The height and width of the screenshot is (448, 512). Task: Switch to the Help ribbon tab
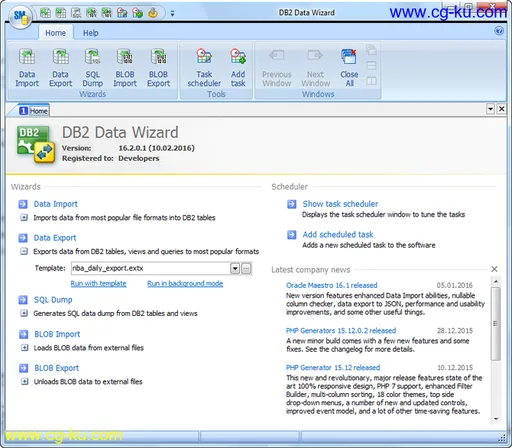(x=90, y=33)
